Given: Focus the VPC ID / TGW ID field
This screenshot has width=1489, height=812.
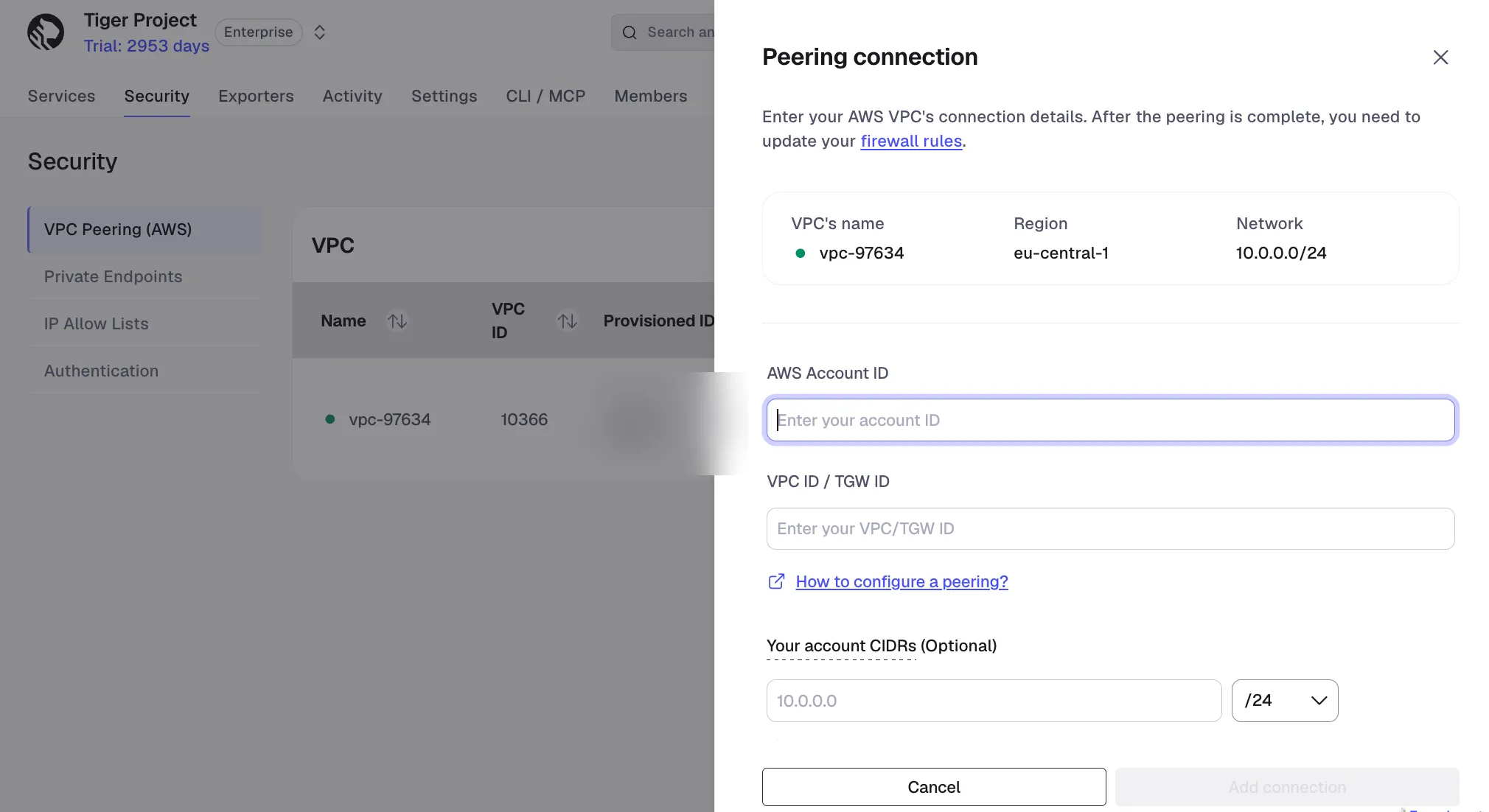Looking at the screenshot, I should [x=1110, y=528].
